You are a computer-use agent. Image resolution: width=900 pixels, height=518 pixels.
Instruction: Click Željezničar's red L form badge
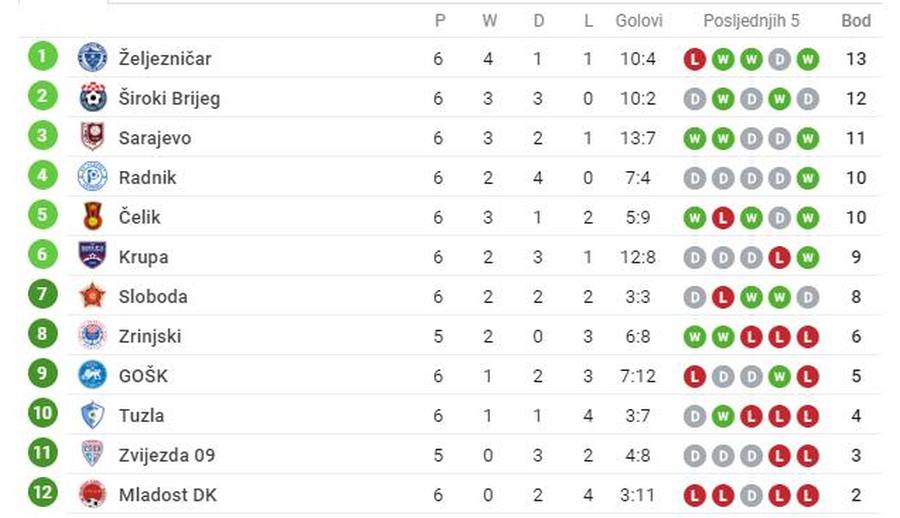(695, 59)
